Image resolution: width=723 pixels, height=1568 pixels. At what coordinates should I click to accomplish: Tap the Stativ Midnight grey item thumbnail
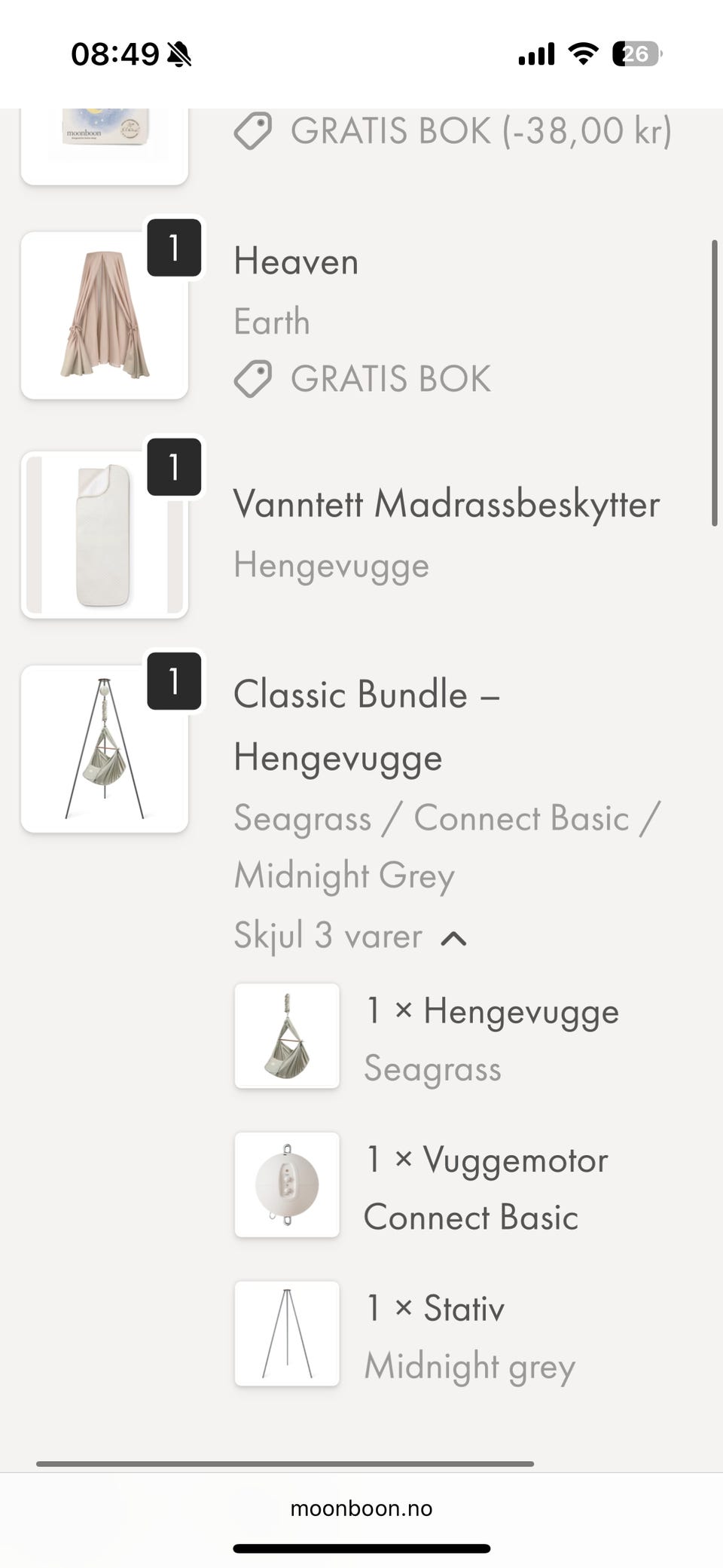(x=287, y=1334)
